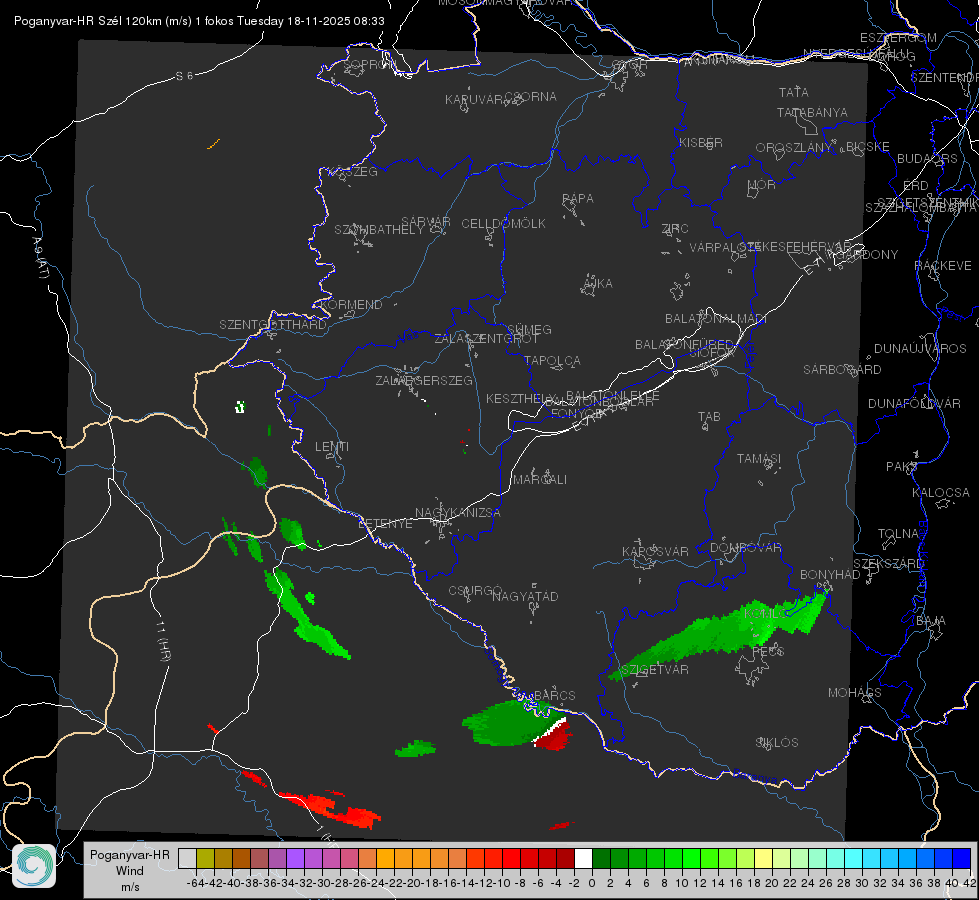Click the MÓR town label
Screen dimensions: 979x900
point(762,185)
